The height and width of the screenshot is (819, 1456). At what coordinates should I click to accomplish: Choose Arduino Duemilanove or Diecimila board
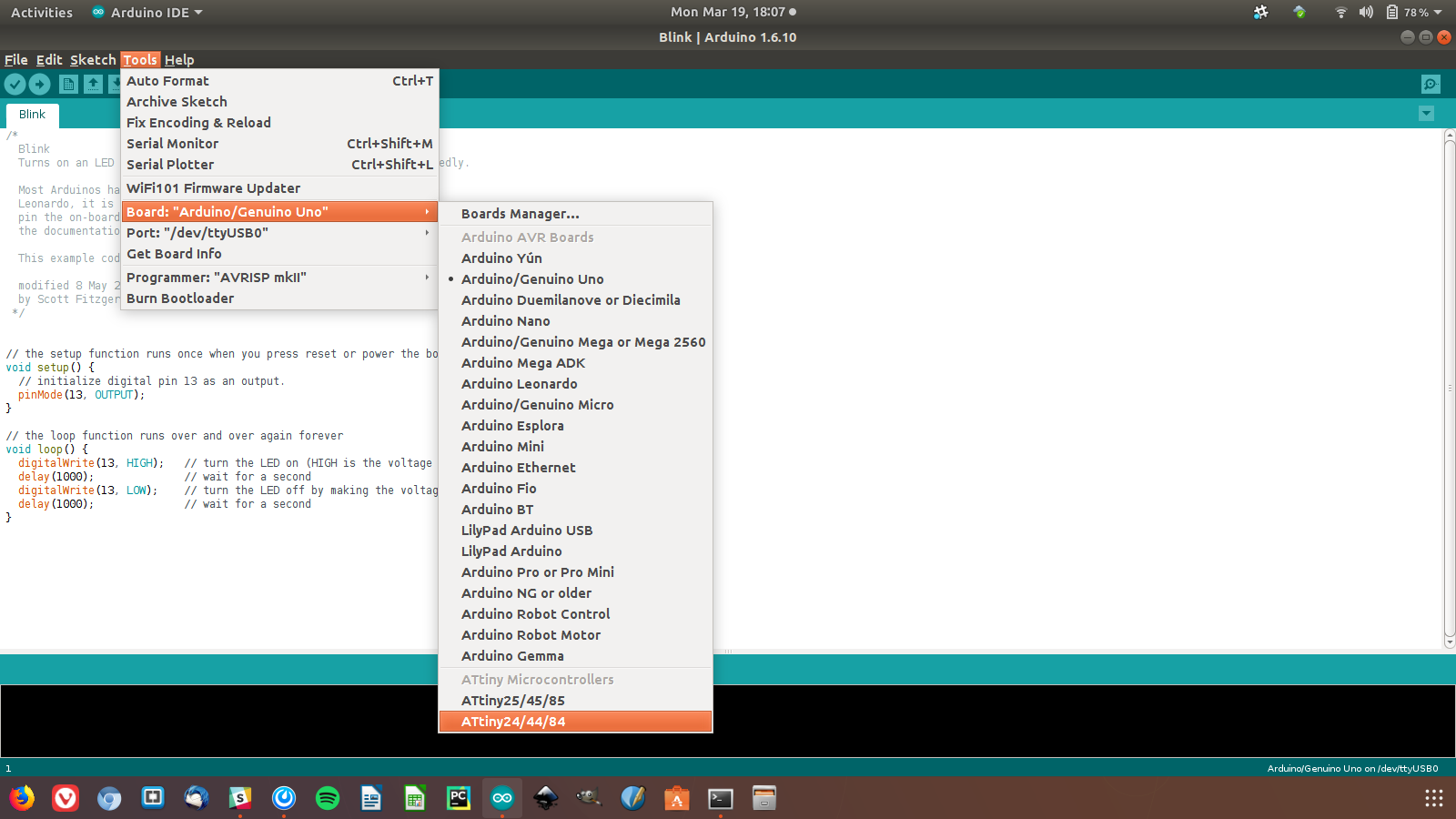coord(575,300)
